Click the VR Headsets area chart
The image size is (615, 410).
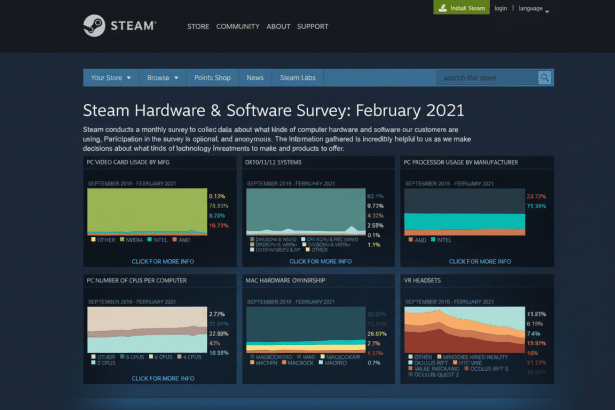pyautogui.click(x=464, y=330)
